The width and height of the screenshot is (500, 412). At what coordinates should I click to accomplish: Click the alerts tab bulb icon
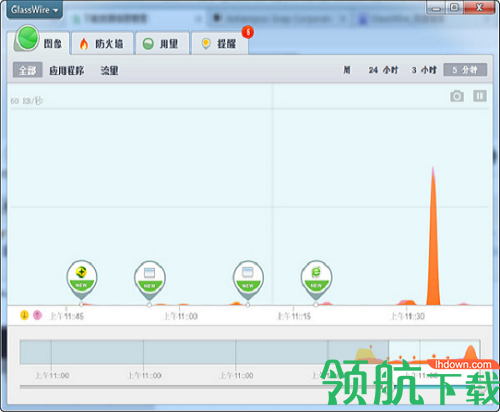(x=206, y=44)
